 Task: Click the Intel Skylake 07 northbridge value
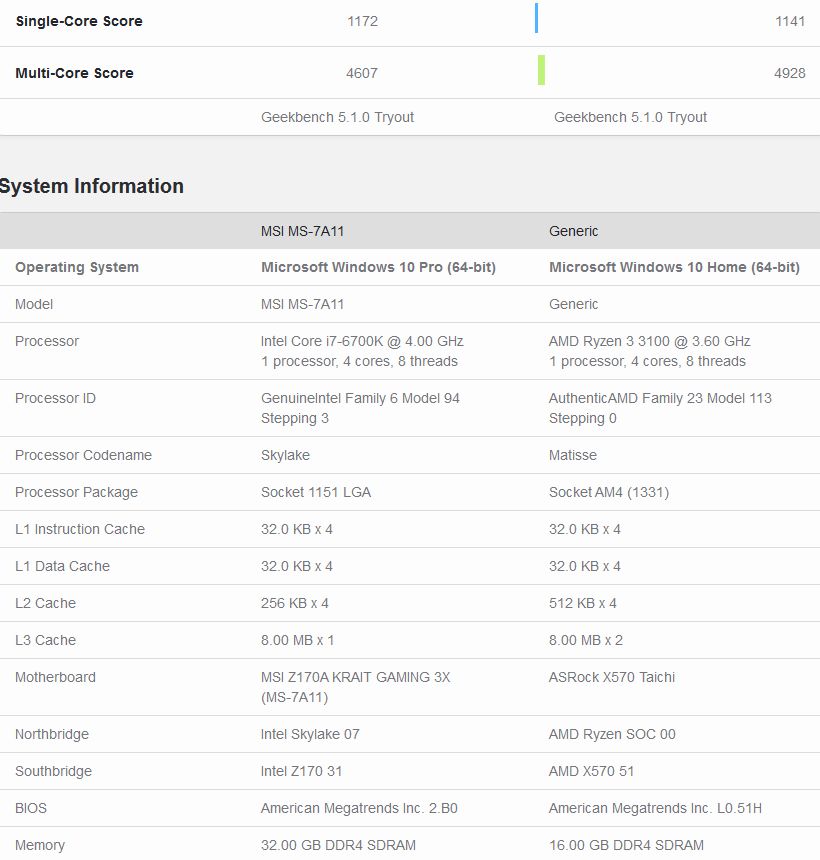310,734
